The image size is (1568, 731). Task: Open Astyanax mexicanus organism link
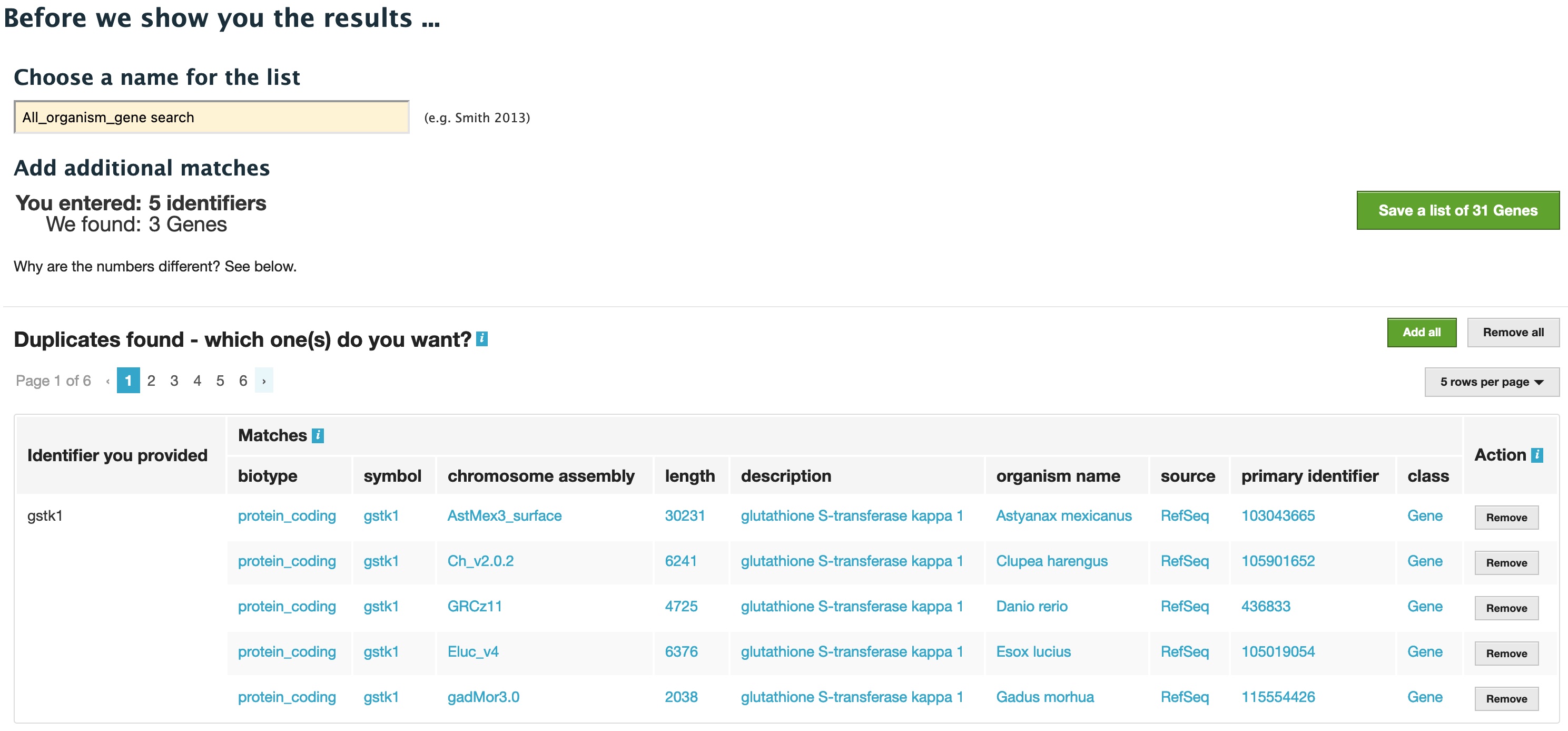point(1063,516)
